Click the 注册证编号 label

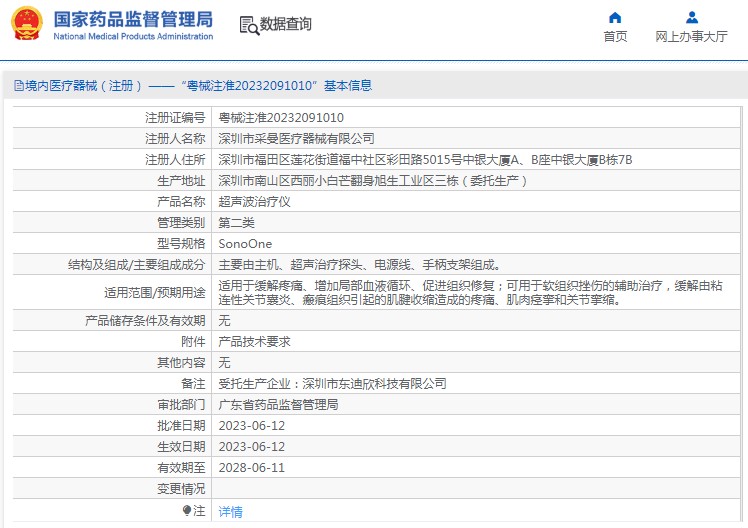point(175,118)
